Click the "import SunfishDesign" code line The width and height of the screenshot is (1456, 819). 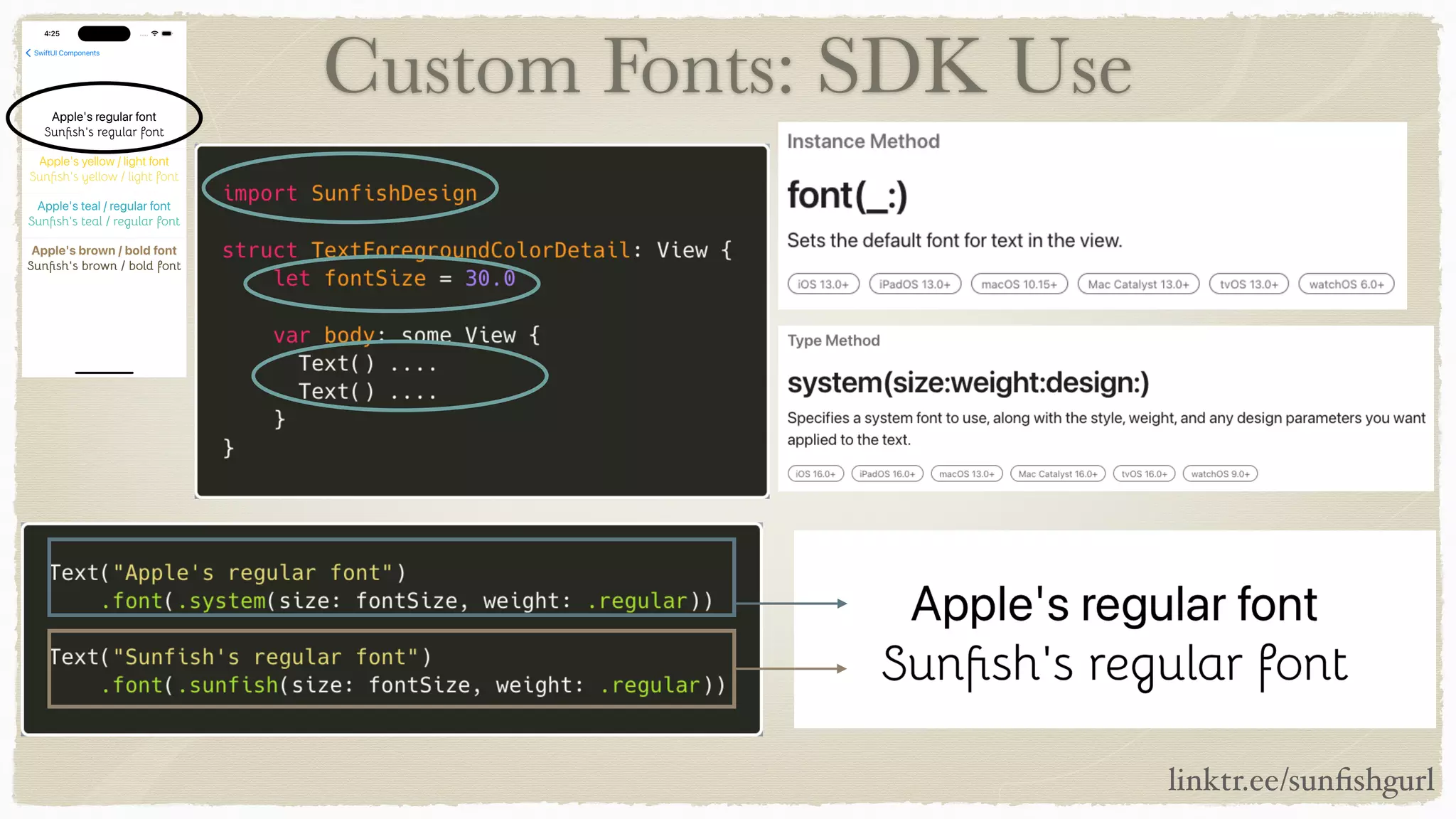coord(350,193)
